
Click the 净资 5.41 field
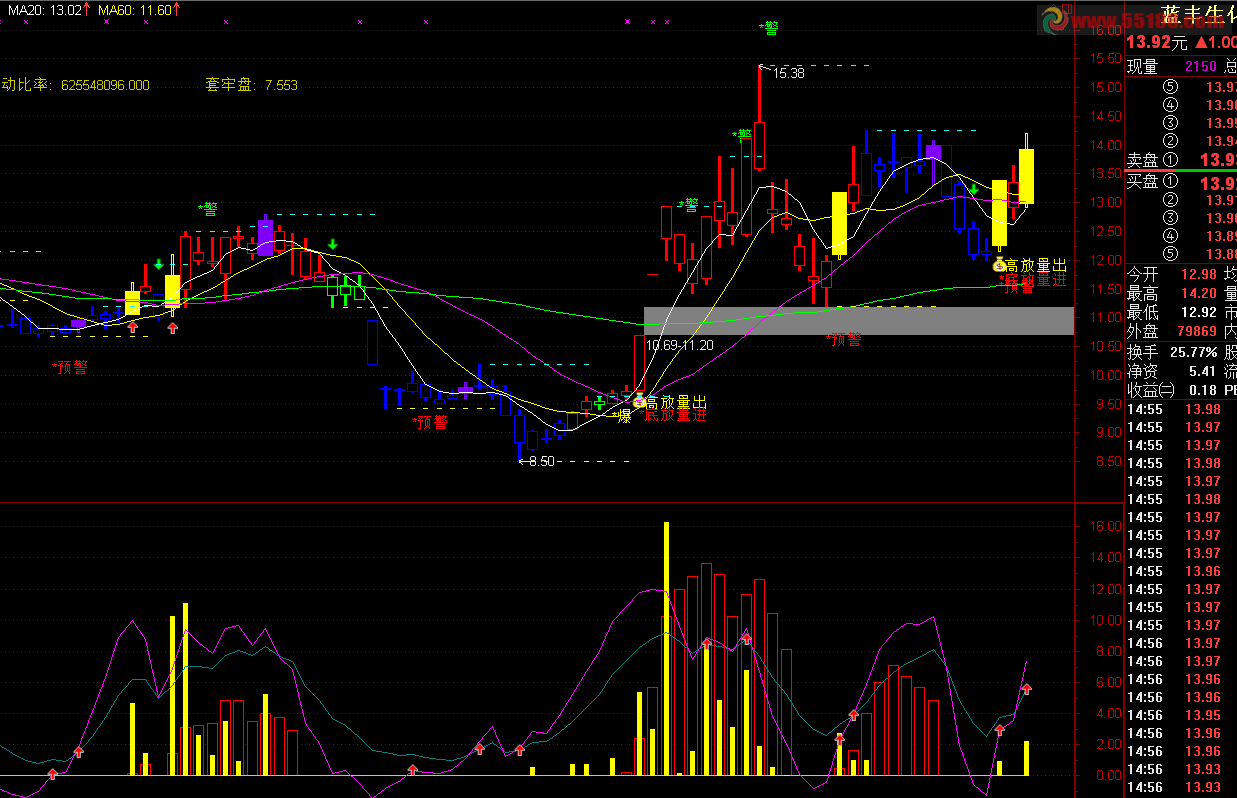[x=1172, y=371]
